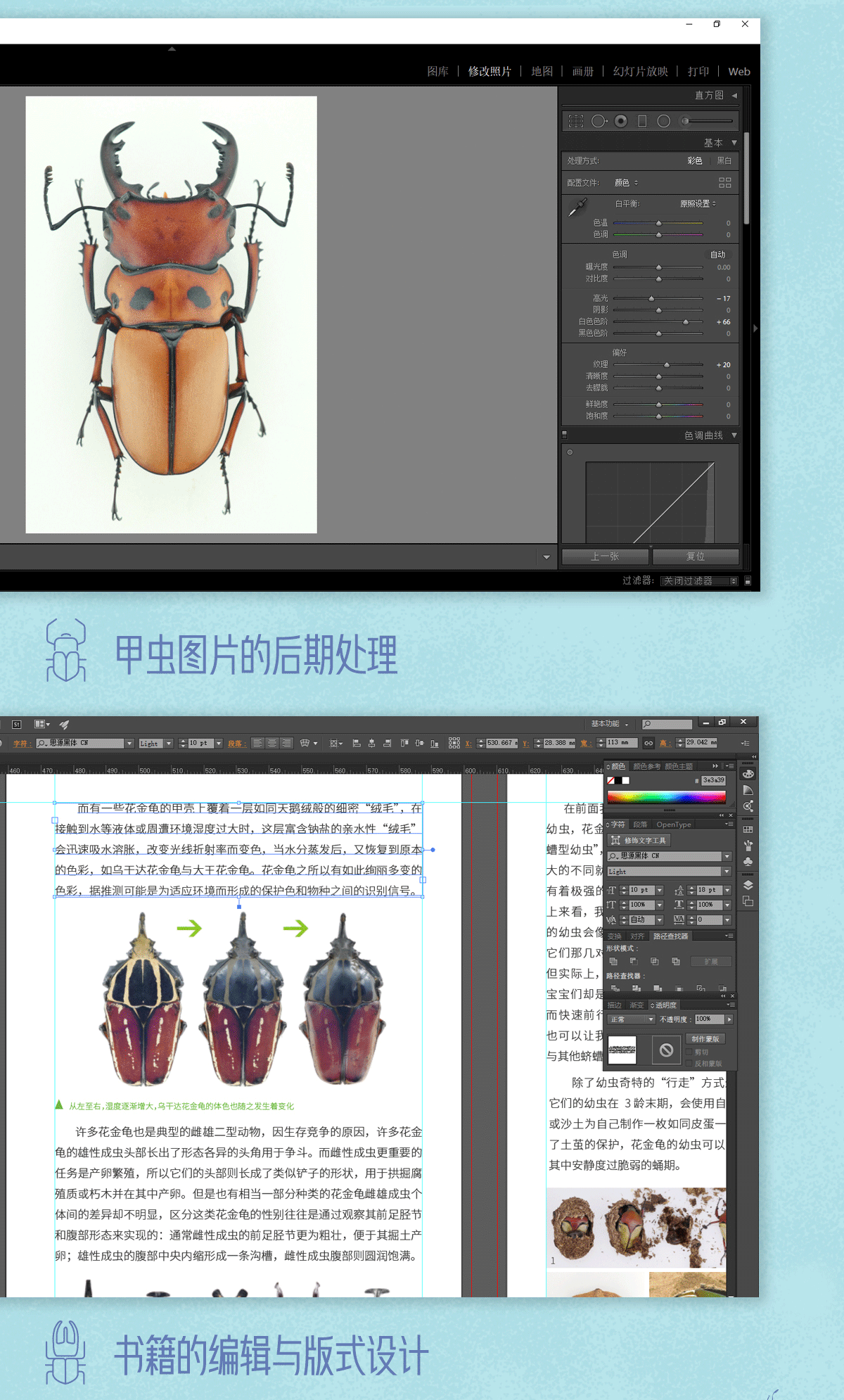This screenshot has height=1400, width=844.
Task: Open the 白平衡 原照设置 dropdown
Action: click(x=698, y=204)
